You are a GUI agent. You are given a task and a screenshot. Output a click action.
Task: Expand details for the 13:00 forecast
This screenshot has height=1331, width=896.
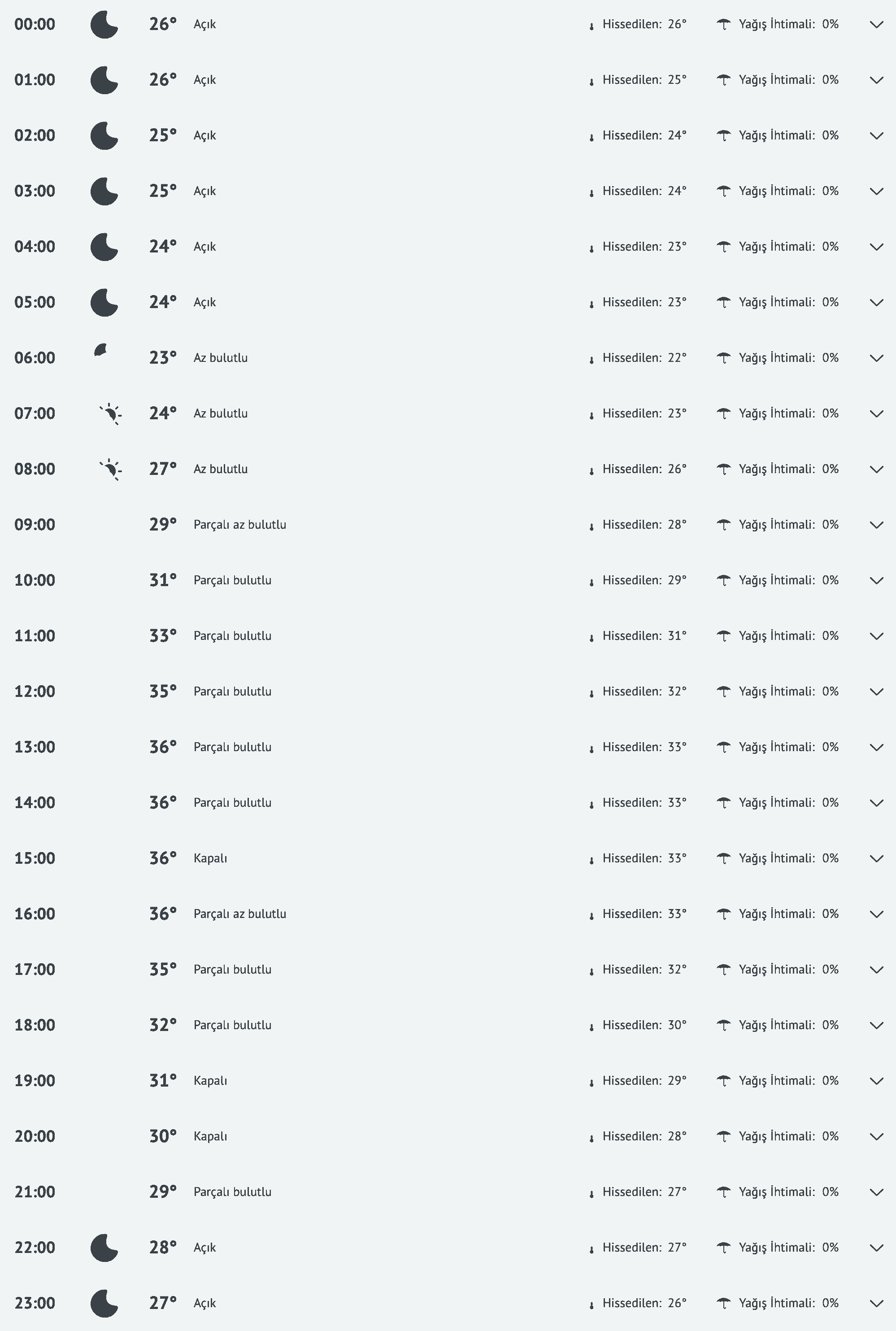click(876, 747)
